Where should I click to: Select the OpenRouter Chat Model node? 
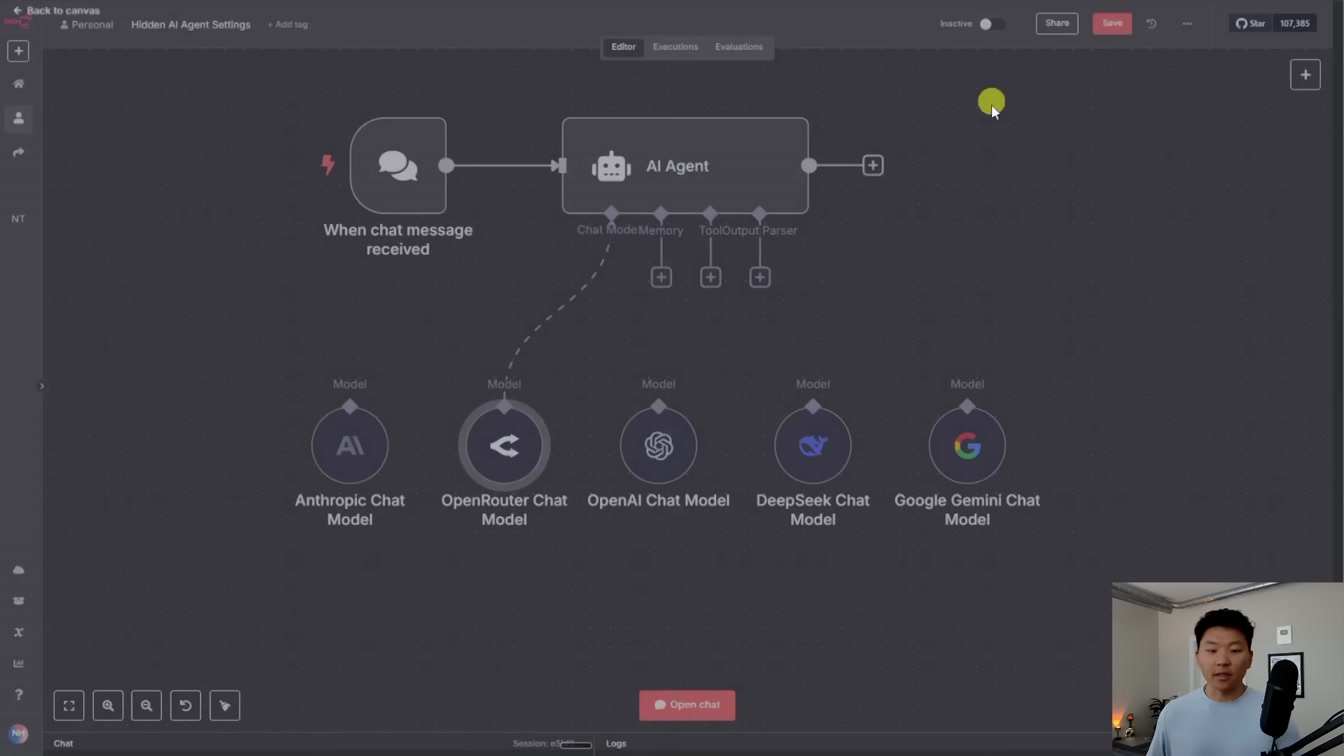click(504, 446)
